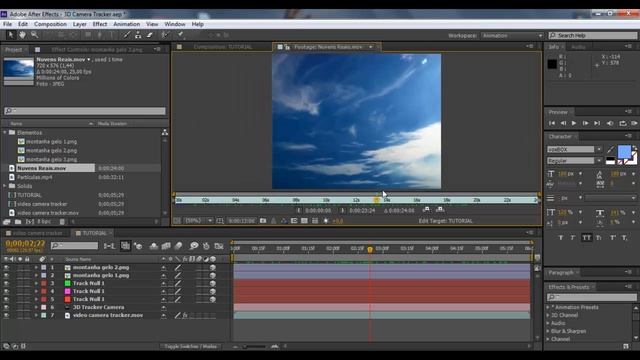Open the Composition menu
The width and height of the screenshot is (640, 360).
coord(50,24)
